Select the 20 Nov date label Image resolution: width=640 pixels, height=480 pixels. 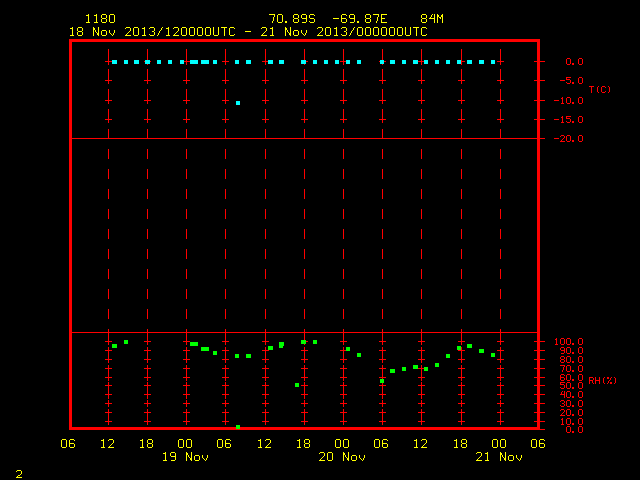342,457
